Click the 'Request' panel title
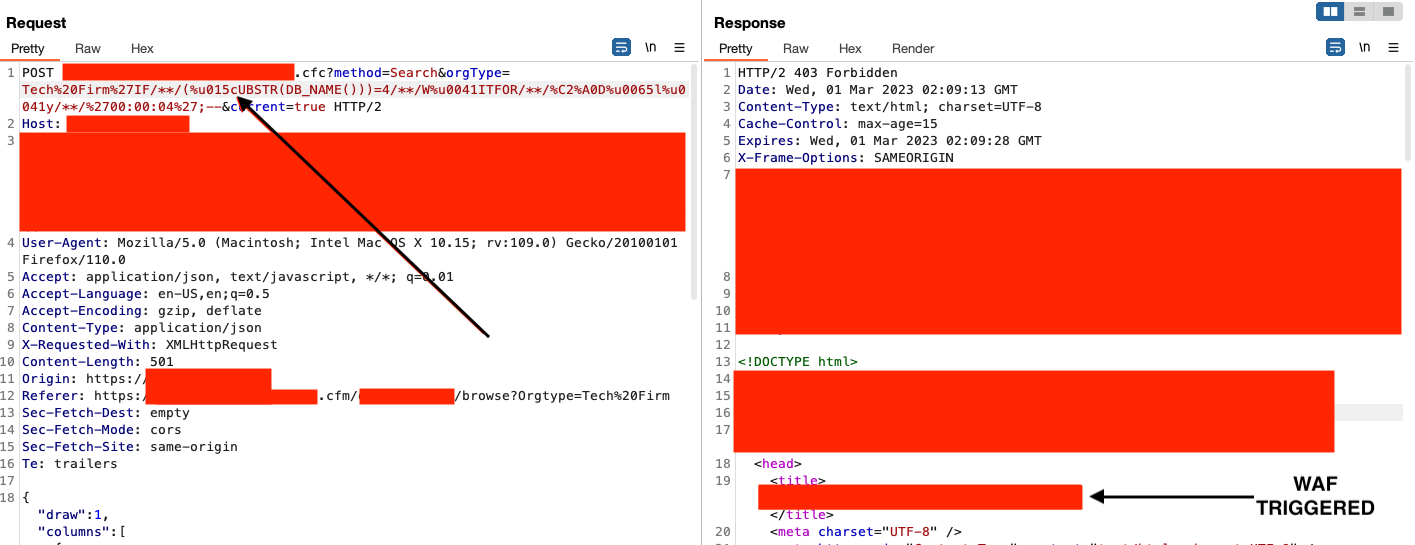This screenshot has width=1415, height=545. pyautogui.click(x=36, y=23)
